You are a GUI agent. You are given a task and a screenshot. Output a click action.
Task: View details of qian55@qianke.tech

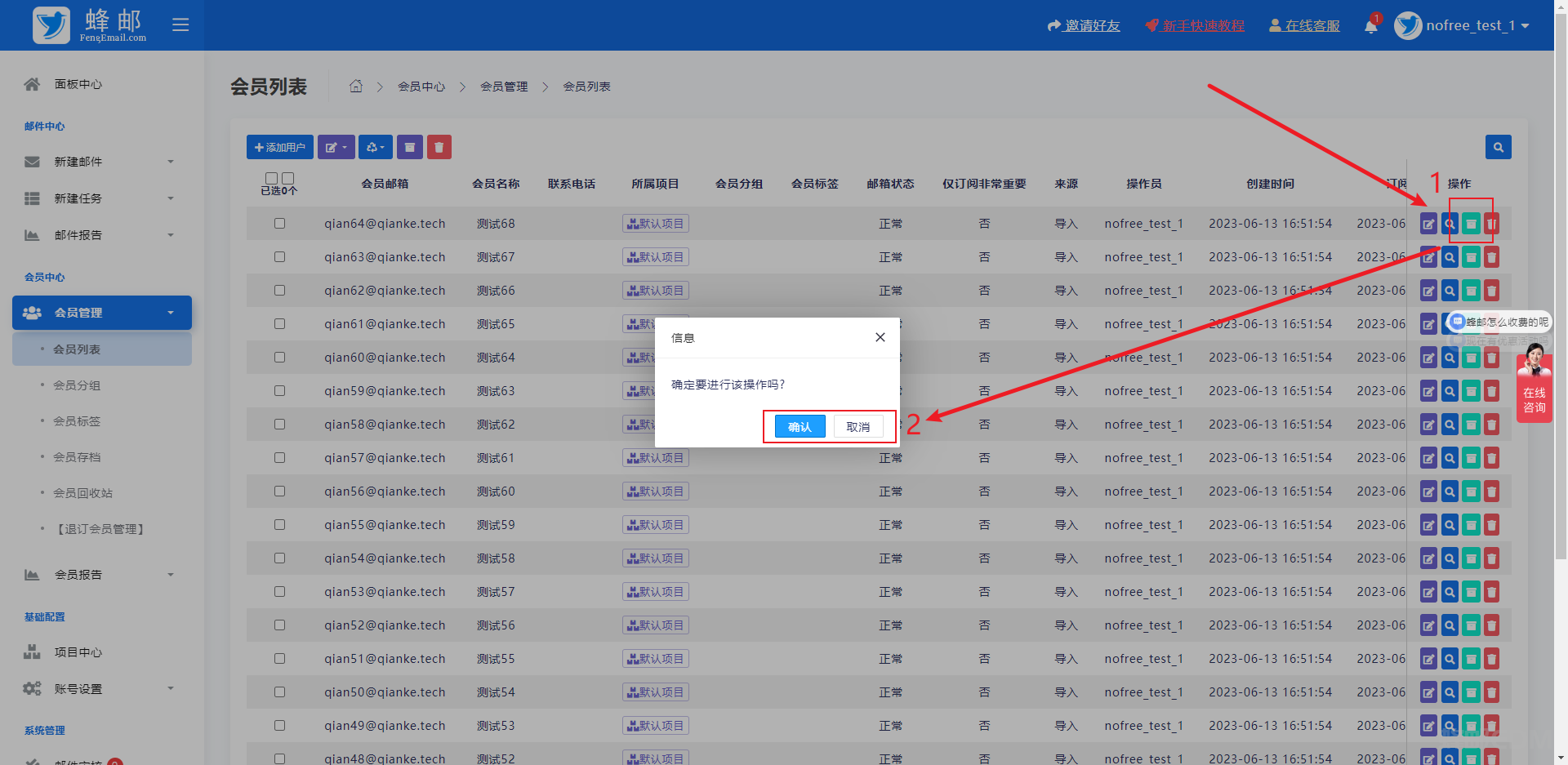pyautogui.click(x=1450, y=525)
